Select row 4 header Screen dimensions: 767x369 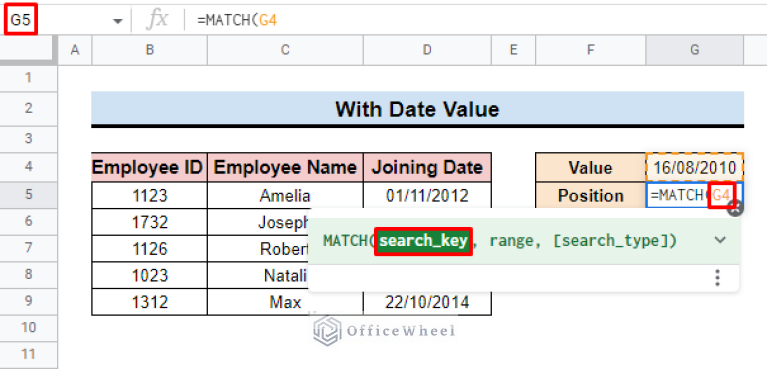pos(29,166)
